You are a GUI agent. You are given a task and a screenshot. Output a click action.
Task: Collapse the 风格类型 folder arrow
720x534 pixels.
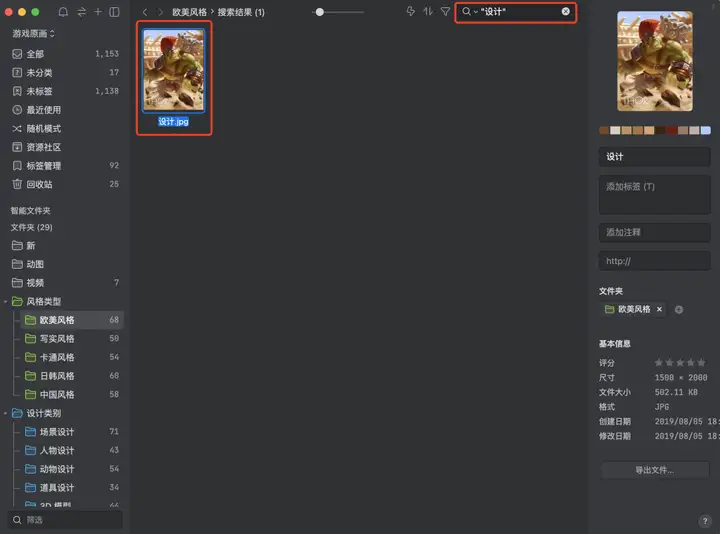pyautogui.click(x=6, y=302)
